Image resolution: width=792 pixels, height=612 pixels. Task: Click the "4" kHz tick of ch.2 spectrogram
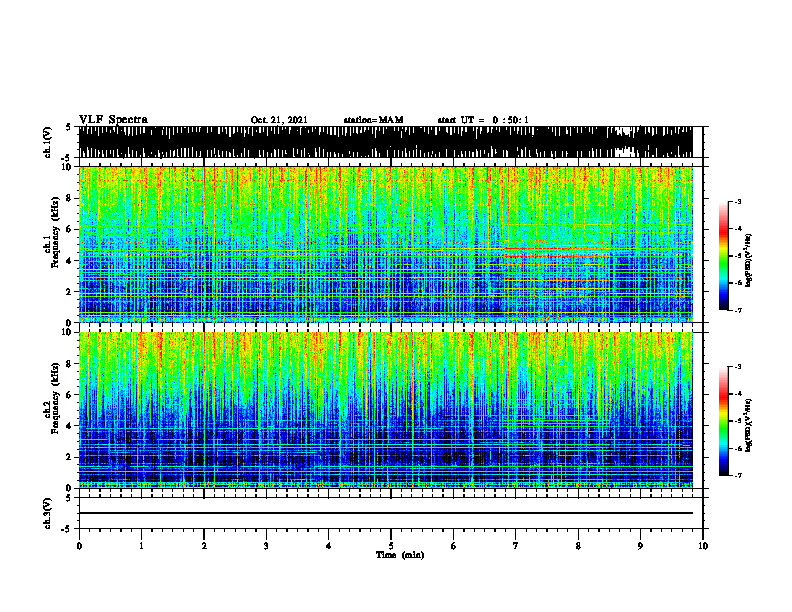click(69, 426)
